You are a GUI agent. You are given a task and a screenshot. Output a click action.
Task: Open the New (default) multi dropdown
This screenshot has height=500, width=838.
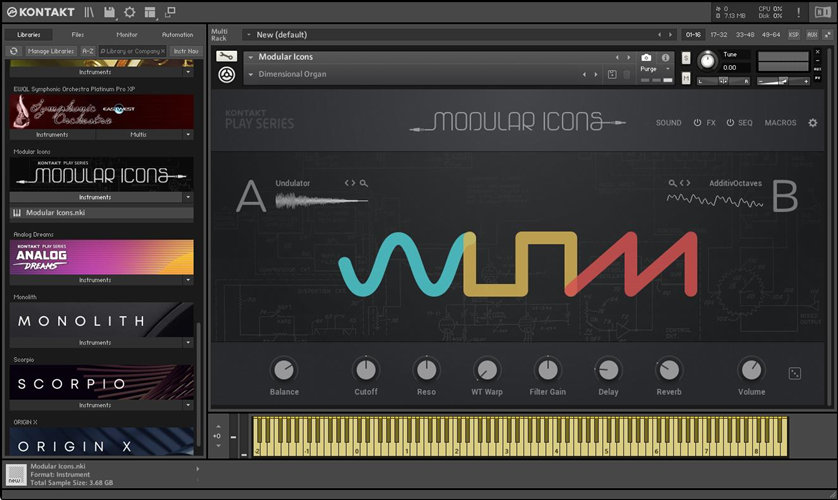249,35
